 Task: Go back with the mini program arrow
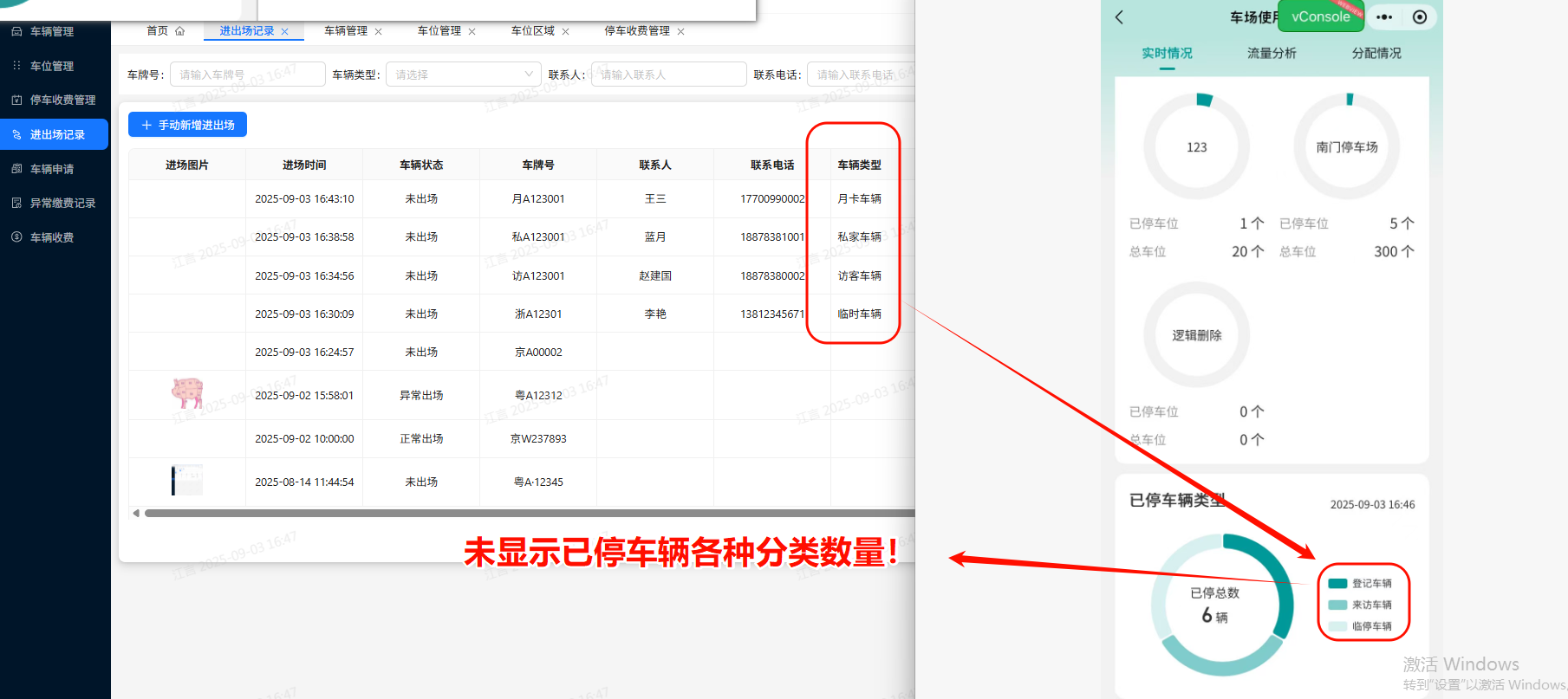(x=1119, y=17)
